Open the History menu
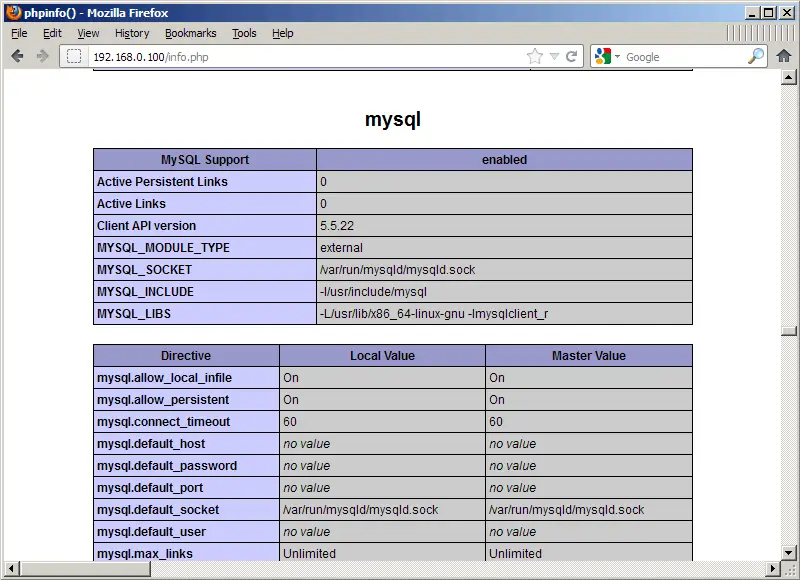The image size is (800, 580). tap(132, 33)
